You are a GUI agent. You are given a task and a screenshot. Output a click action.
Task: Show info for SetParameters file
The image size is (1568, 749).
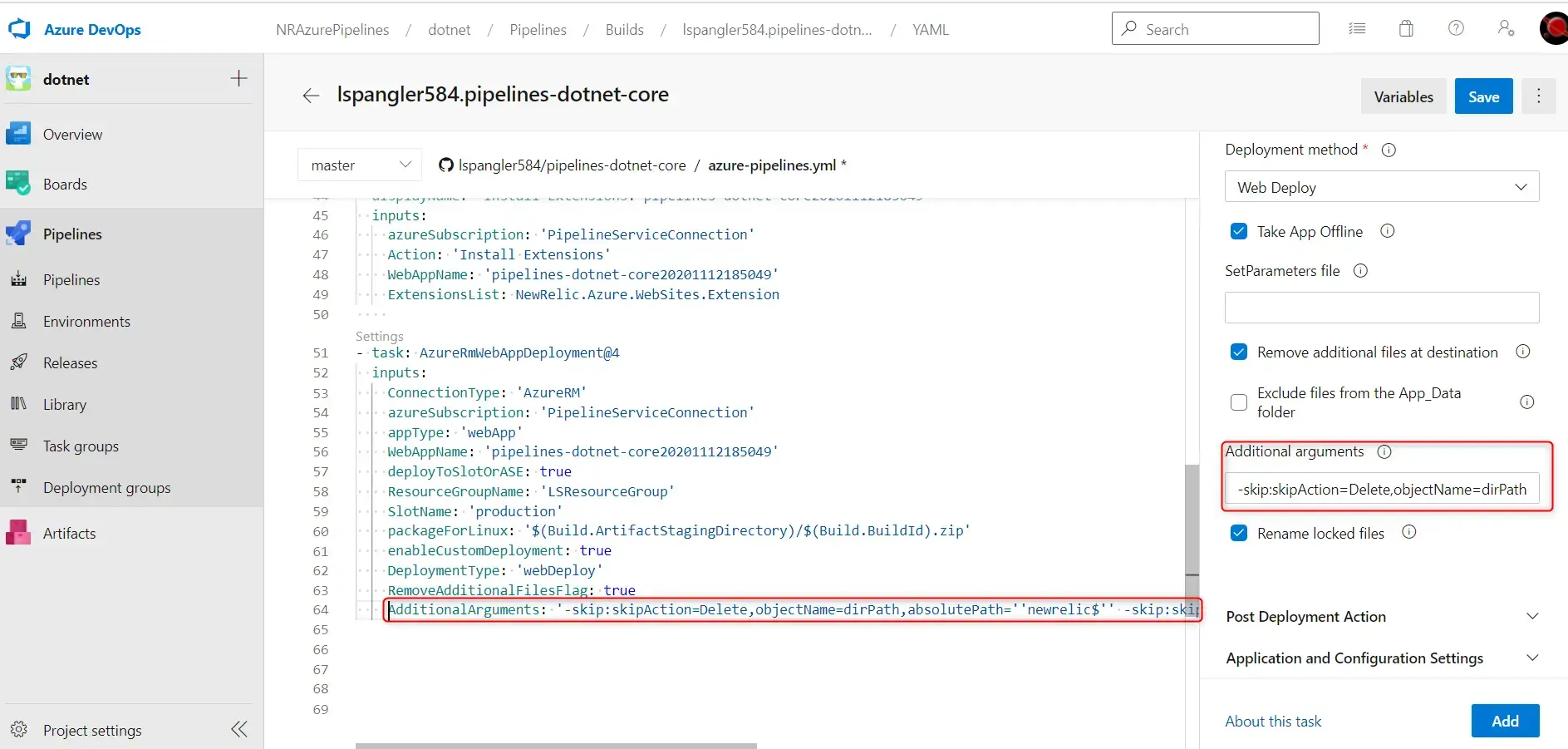click(x=1360, y=270)
